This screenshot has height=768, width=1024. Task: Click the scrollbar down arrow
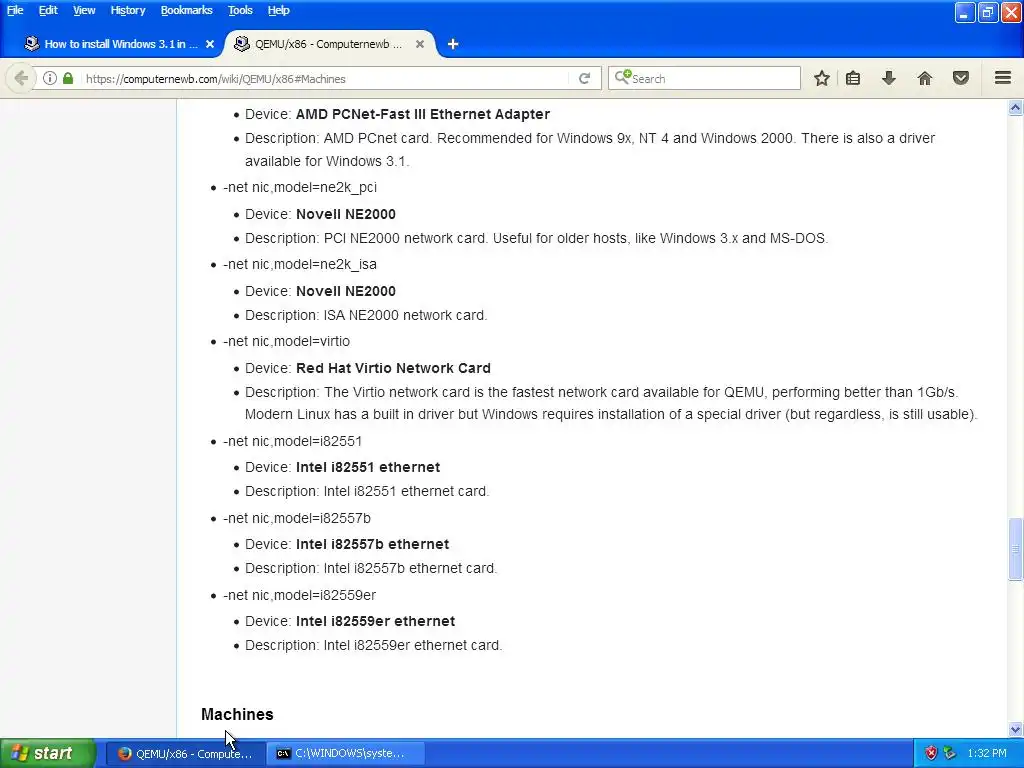tap(1015, 729)
